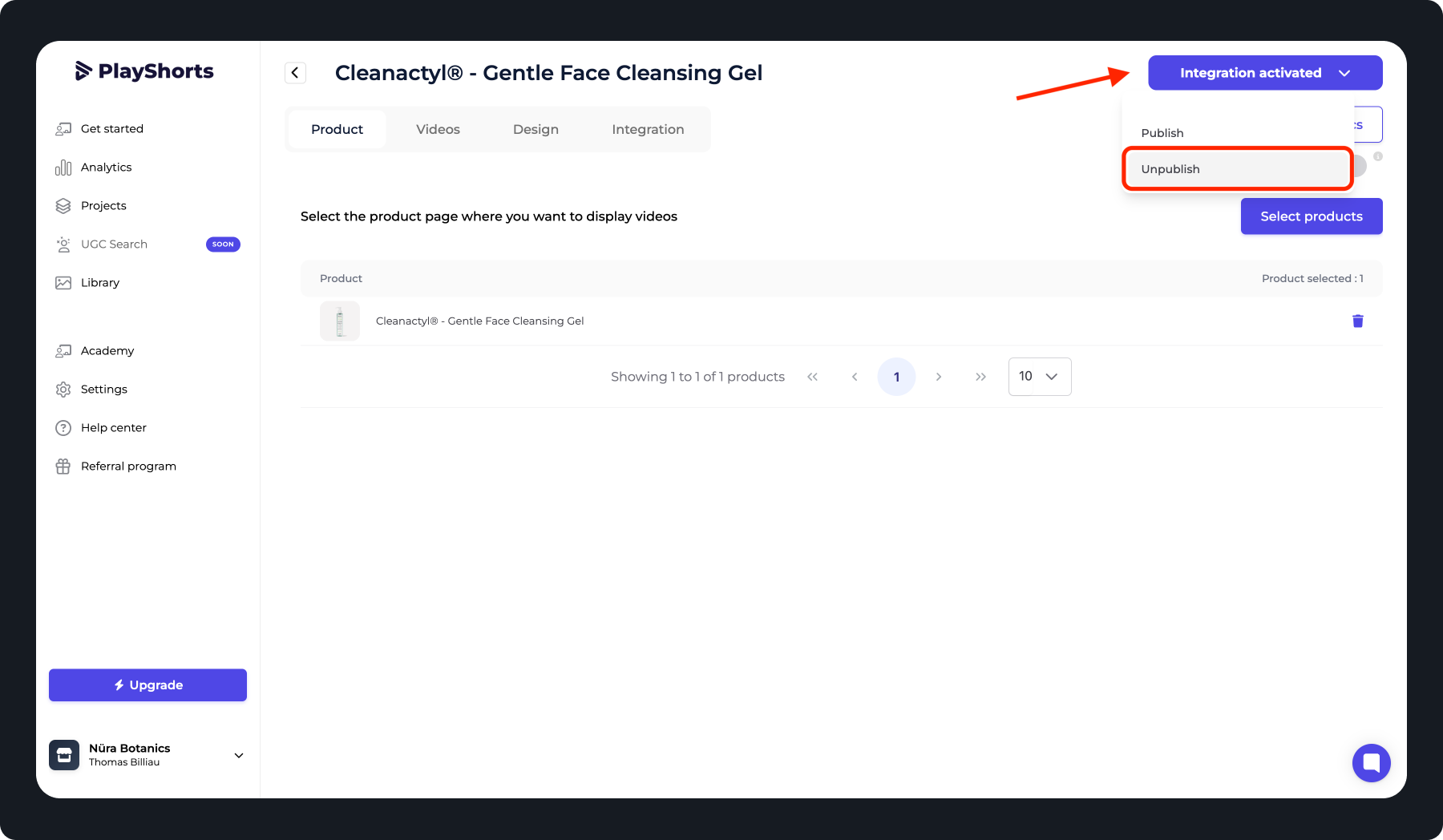Click the Select products button
The height and width of the screenshot is (840, 1443).
point(1312,216)
